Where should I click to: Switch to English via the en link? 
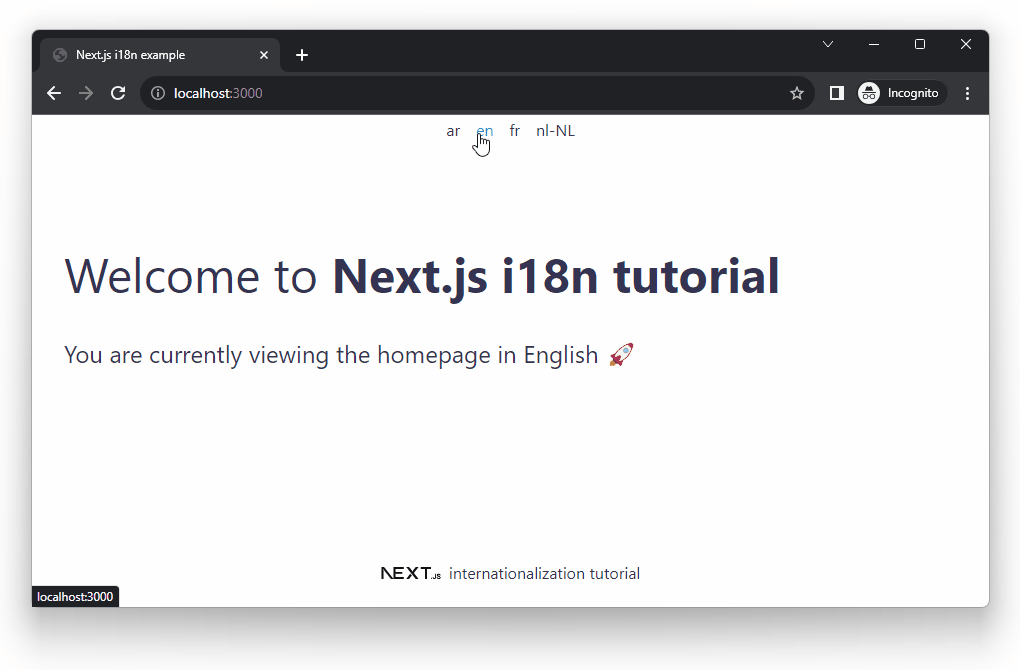click(485, 131)
